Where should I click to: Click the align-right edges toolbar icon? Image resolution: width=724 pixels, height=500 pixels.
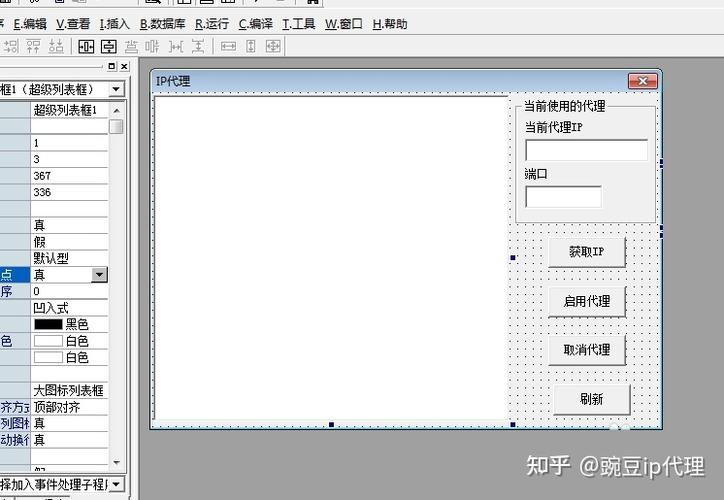11,46
